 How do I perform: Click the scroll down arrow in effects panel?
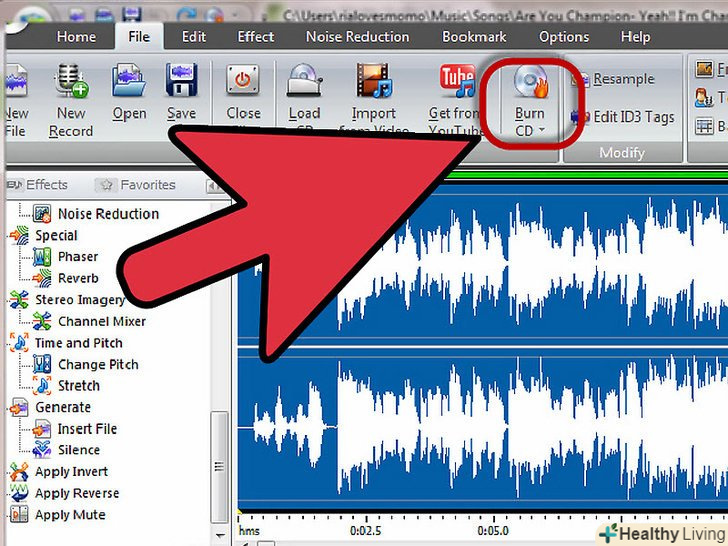pyautogui.click(x=219, y=535)
